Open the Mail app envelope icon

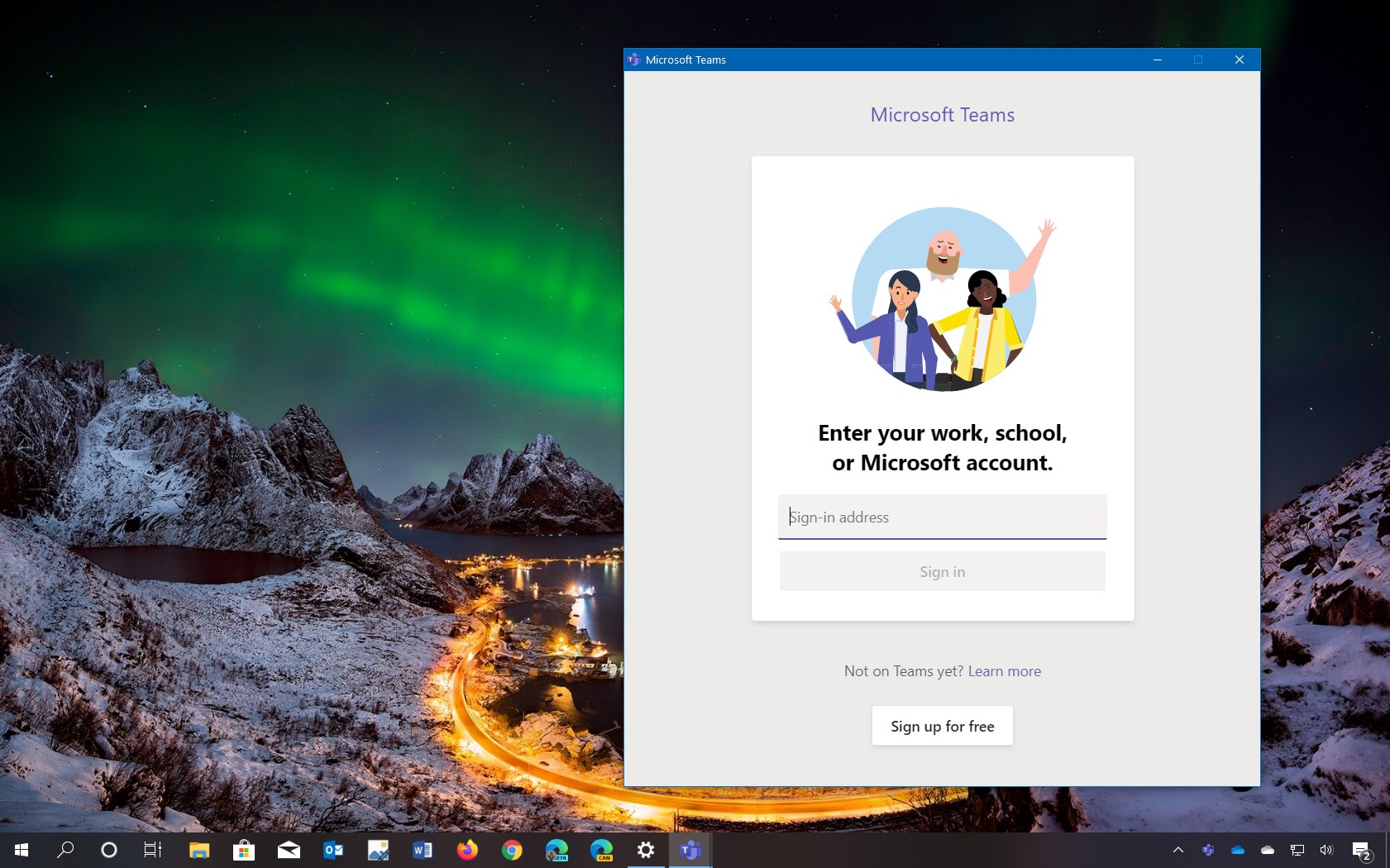point(289,850)
